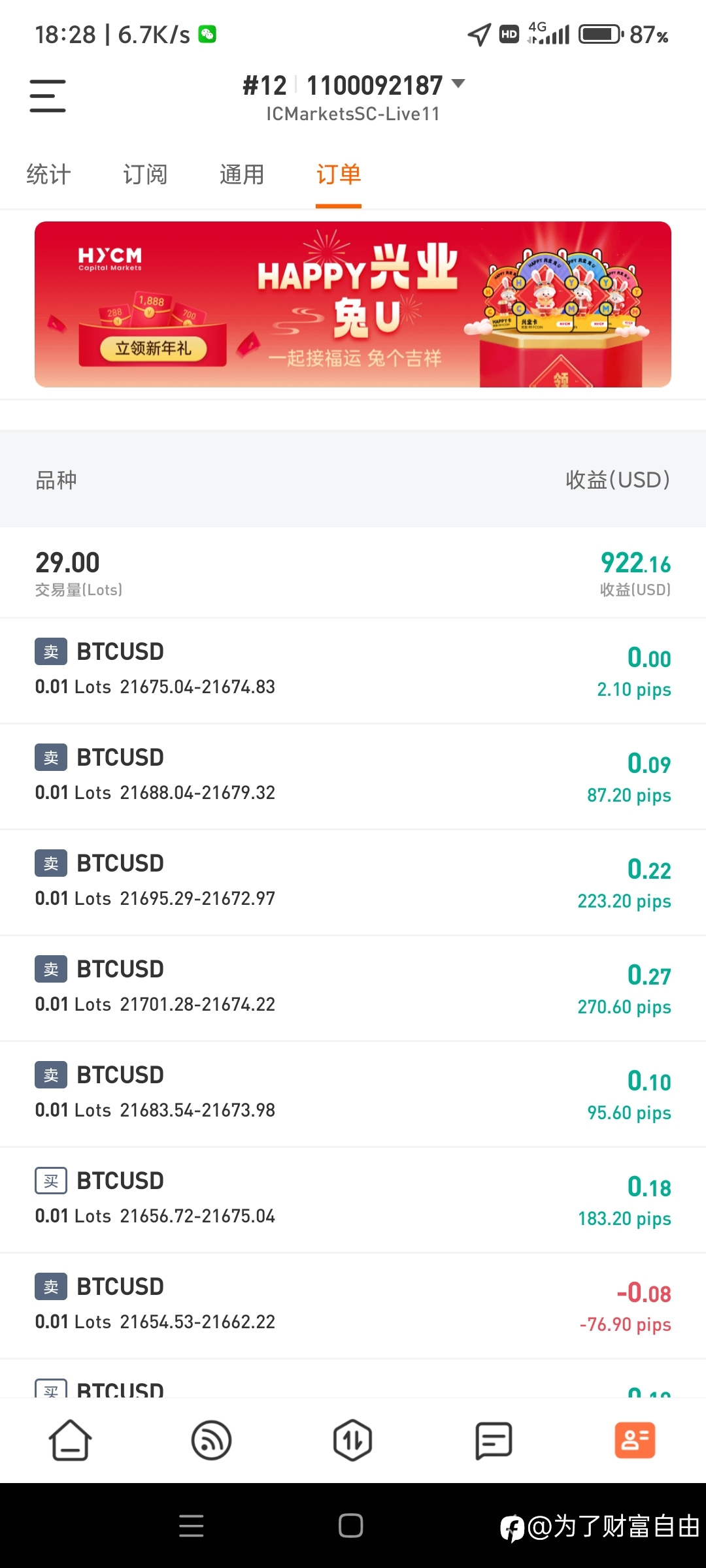Open BTCUSD sell order 21675.04-21674.83
Screen dimensions: 706x1568
click(x=353, y=670)
